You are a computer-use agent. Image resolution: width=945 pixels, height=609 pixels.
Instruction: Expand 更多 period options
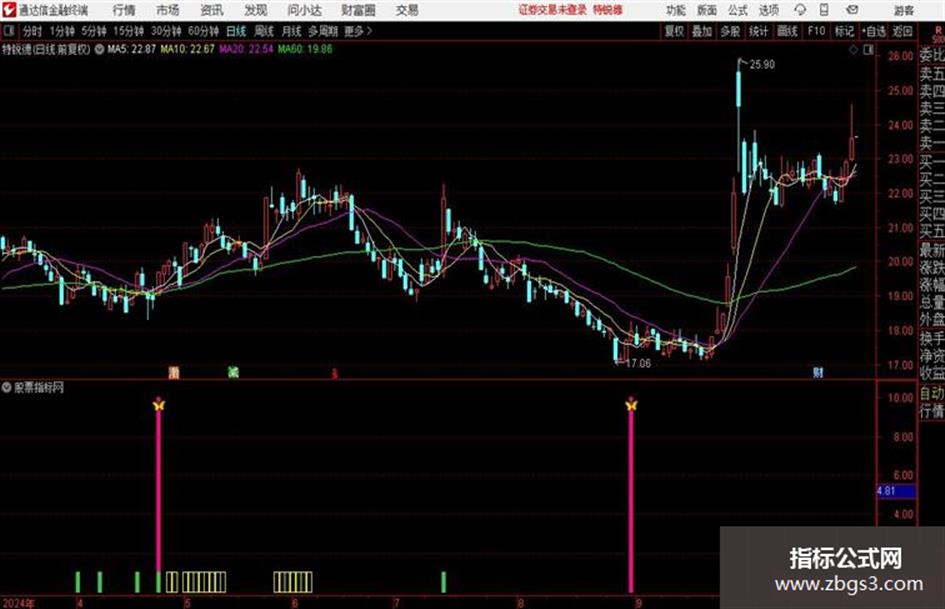point(358,31)
